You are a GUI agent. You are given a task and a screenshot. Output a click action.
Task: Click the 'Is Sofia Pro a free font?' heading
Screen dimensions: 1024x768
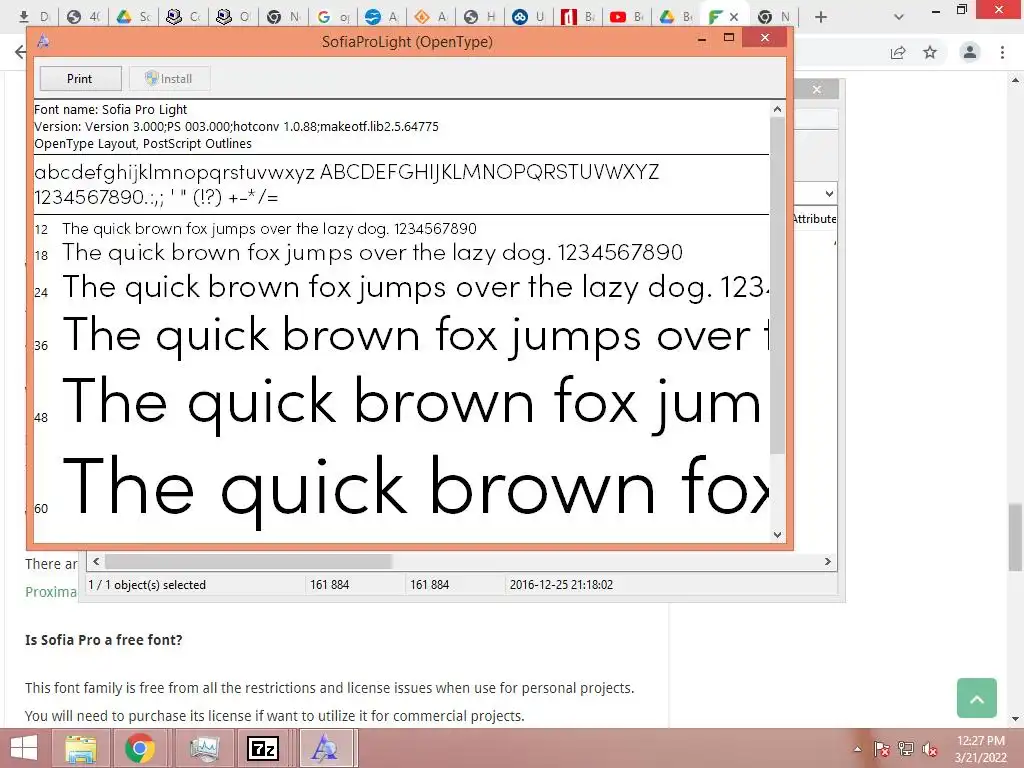(x=104, y=640)
